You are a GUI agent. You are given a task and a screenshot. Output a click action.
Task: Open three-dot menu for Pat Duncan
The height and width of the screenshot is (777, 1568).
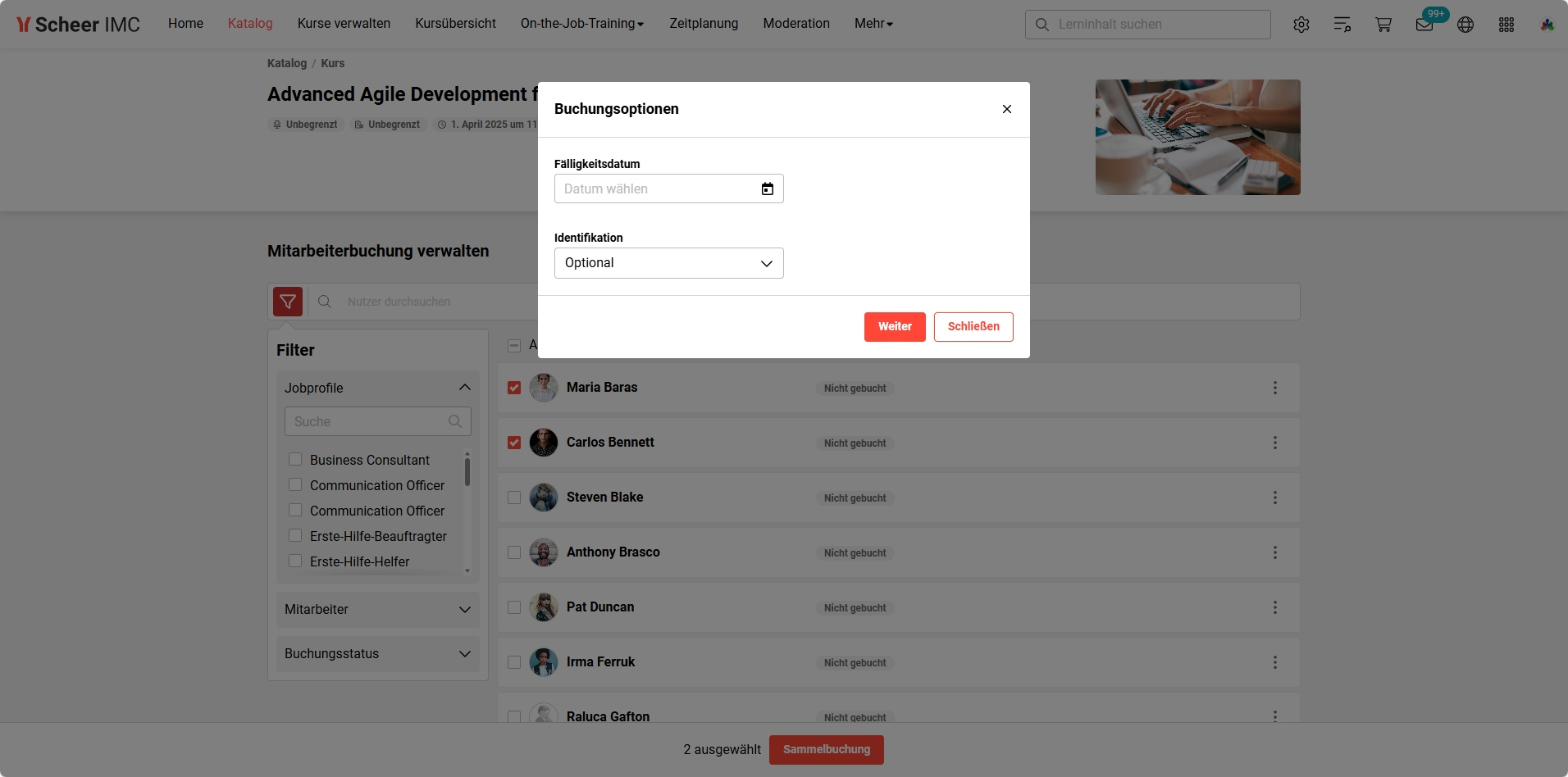(x=1275, y=607)
